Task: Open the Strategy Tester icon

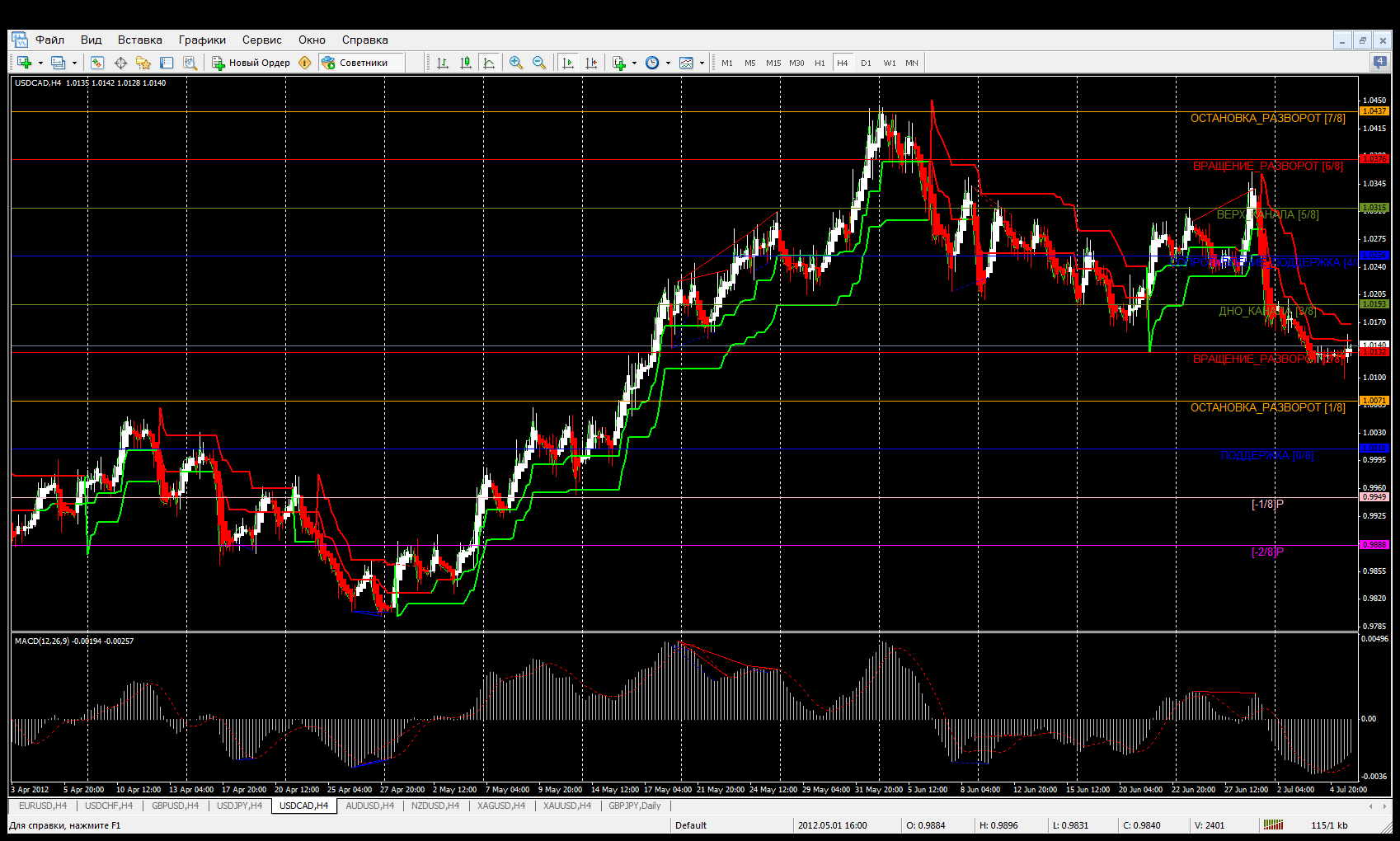Action: click(x=190, y=63)
